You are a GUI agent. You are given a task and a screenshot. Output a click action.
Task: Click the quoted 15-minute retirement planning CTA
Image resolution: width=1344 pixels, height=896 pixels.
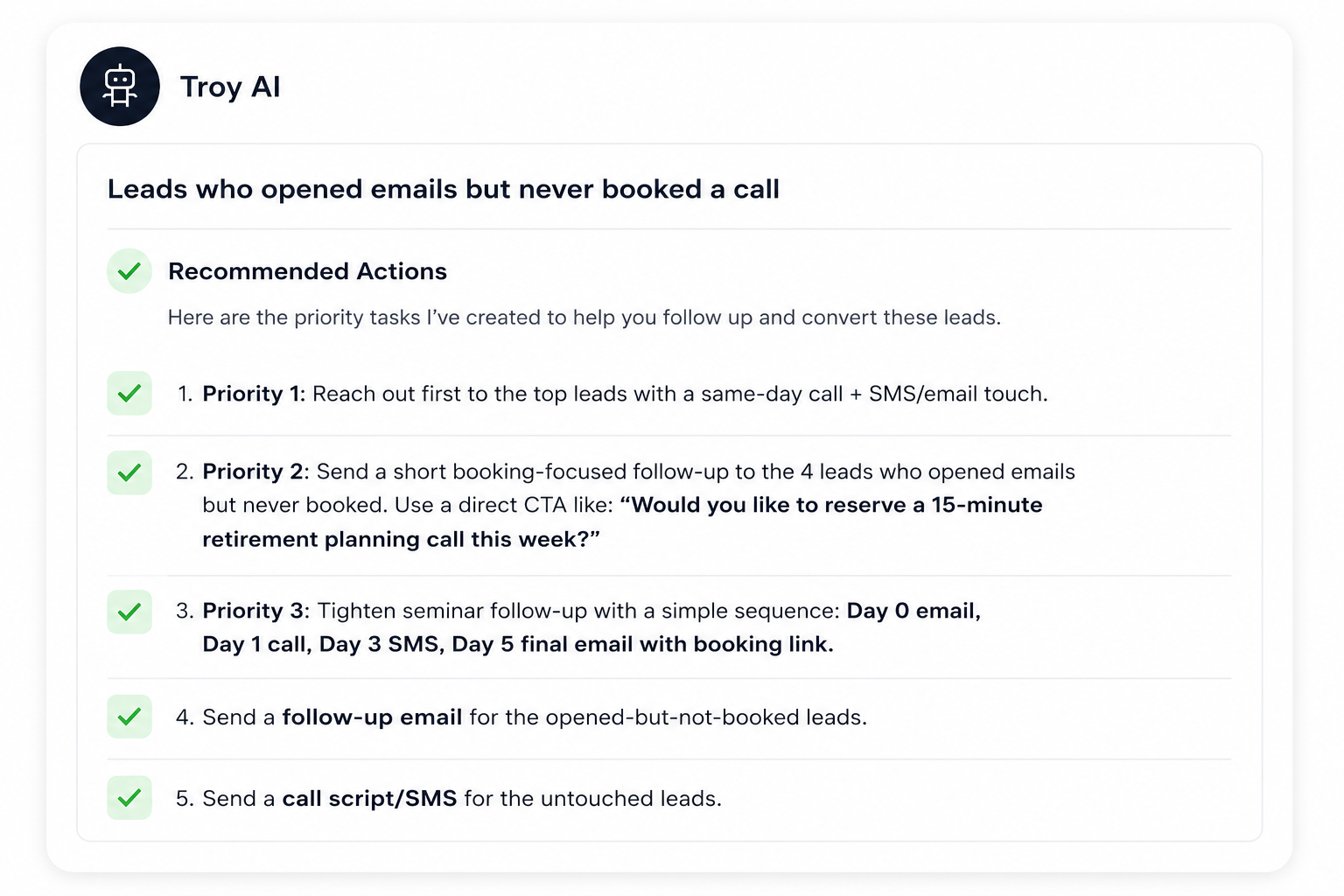point(622,521)
